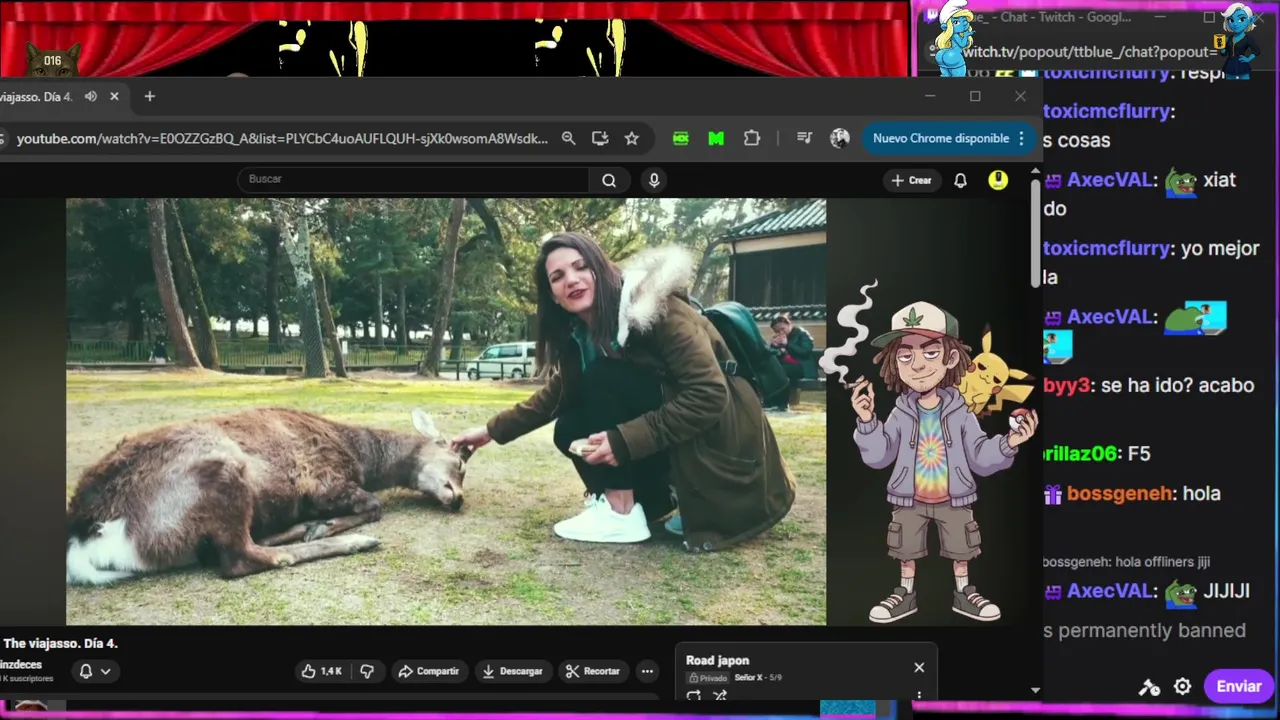Click the Twitch popout URL bar
This screenshot has width=1280, height=720.
tap(1090, 52)
